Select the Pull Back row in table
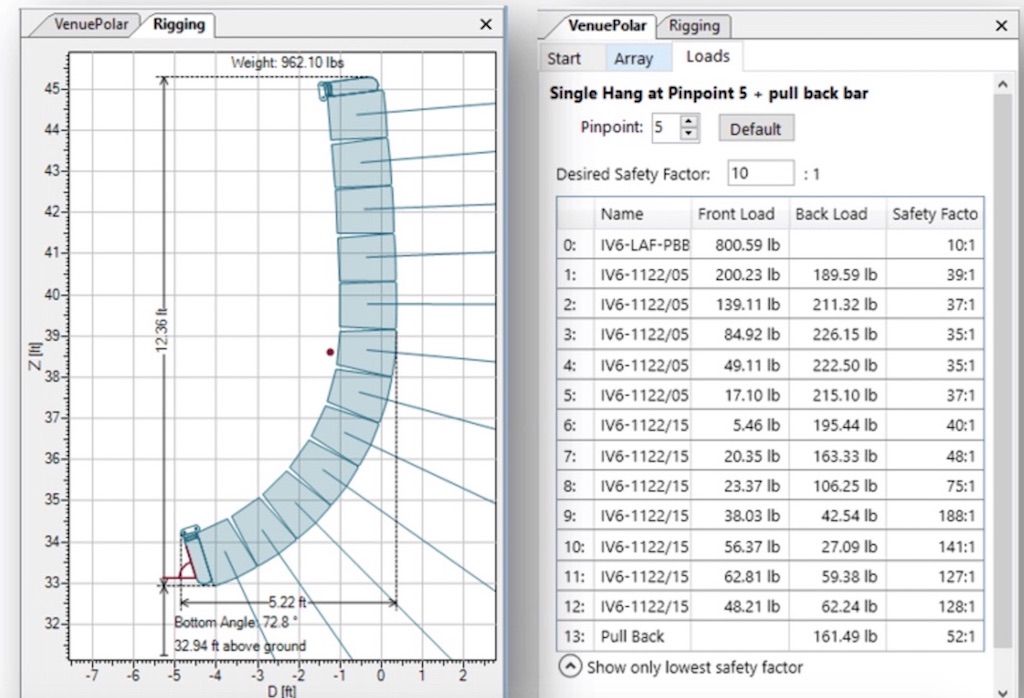The width and height of the screenshot is (1024, 698). click(x=632, y=636)
